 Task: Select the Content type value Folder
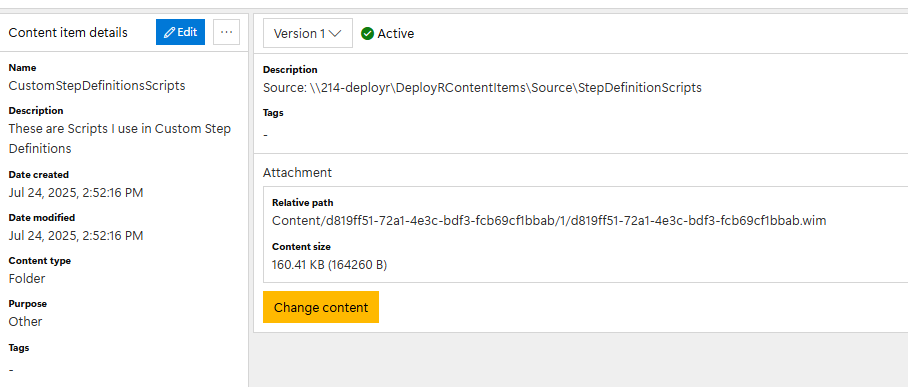[27, 279]
